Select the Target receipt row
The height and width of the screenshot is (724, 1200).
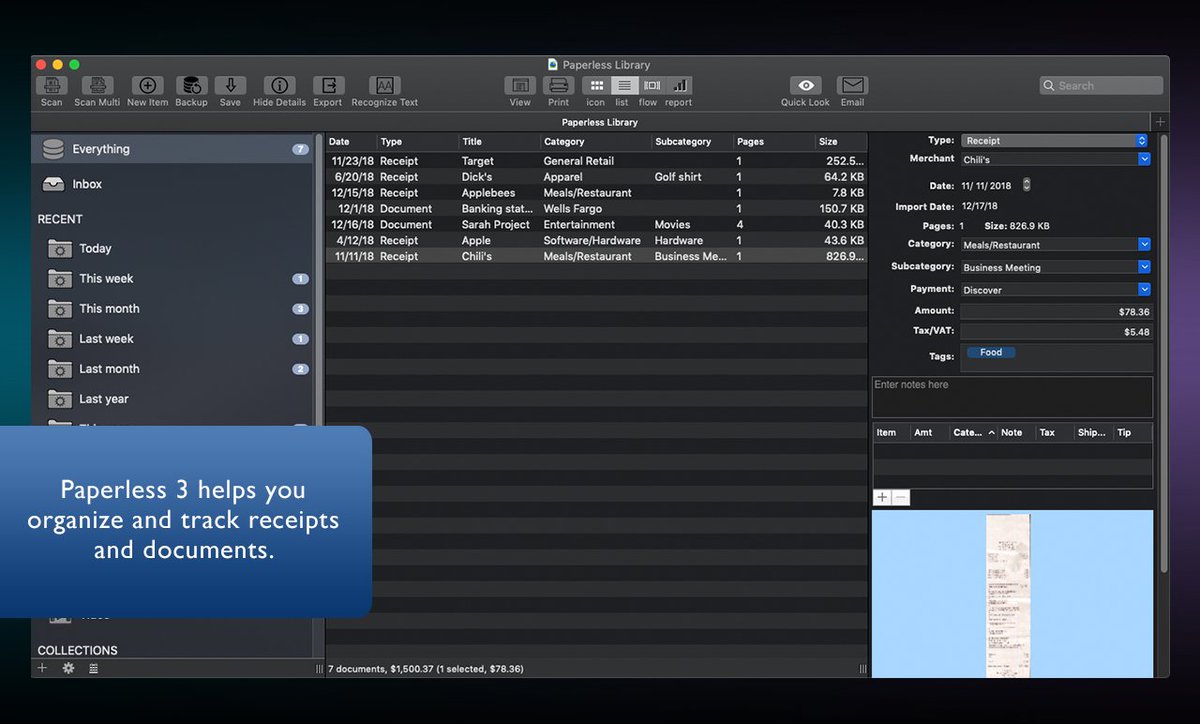pos(596,161)
